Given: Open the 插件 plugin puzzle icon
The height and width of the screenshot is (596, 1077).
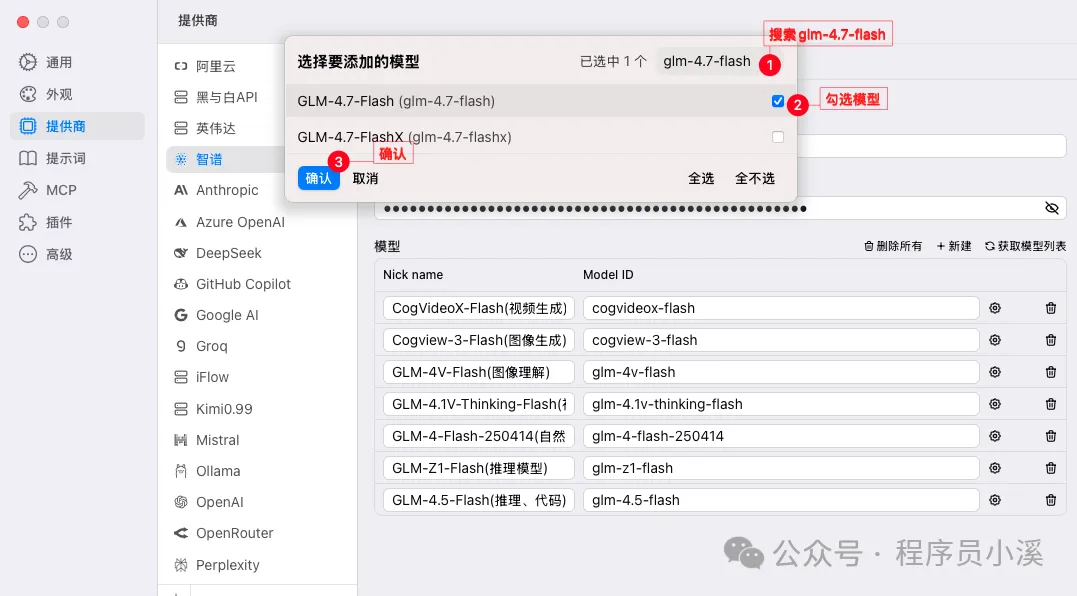Looking at the screenshot, I should coord(27,222).
